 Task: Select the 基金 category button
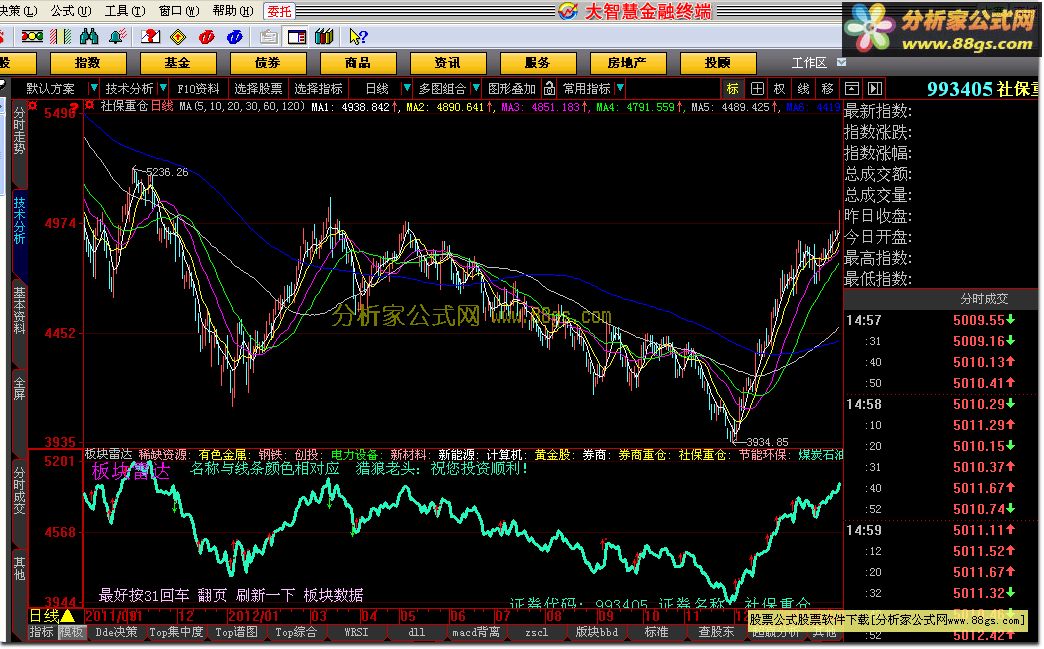tap(178, 63)
